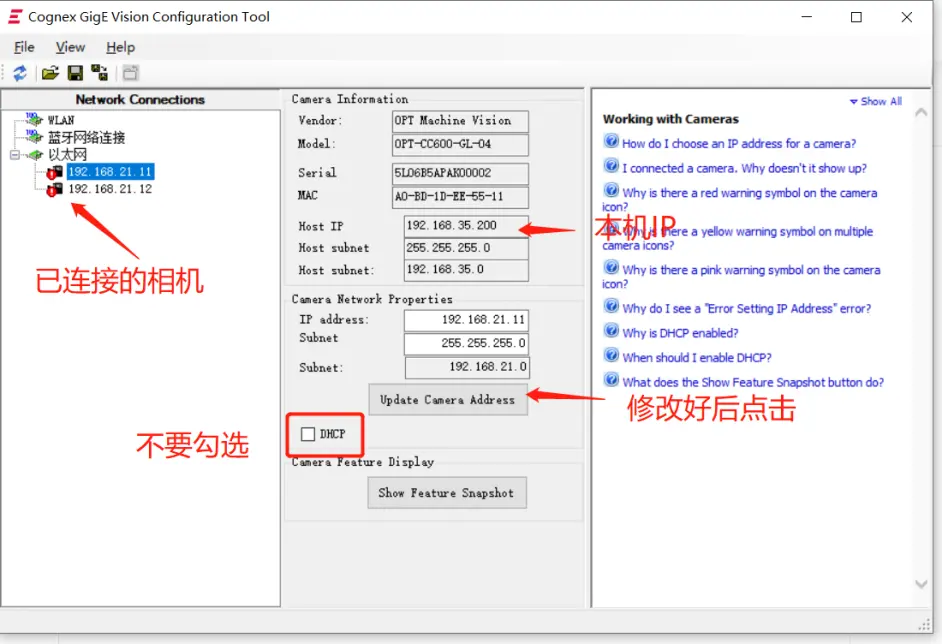Image resolution: width=942 pixels, height=644 pixels.
Task: Open the pink warning symbol help link
Action: pyautogui.click(x=741, y=276)
